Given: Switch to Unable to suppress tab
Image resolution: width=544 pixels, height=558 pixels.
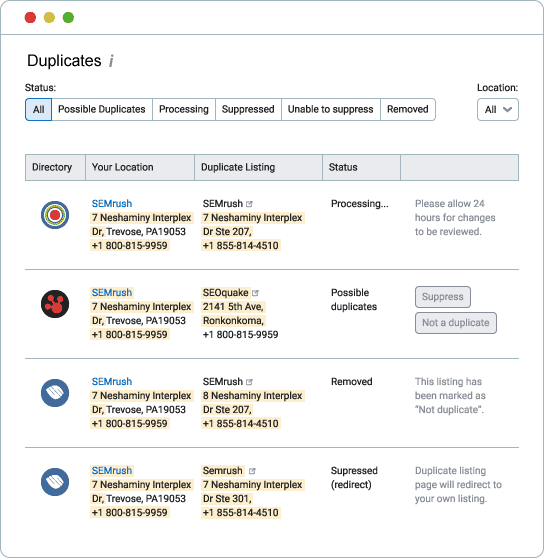Looking at the screenshot, I should (x=331, y=110).
